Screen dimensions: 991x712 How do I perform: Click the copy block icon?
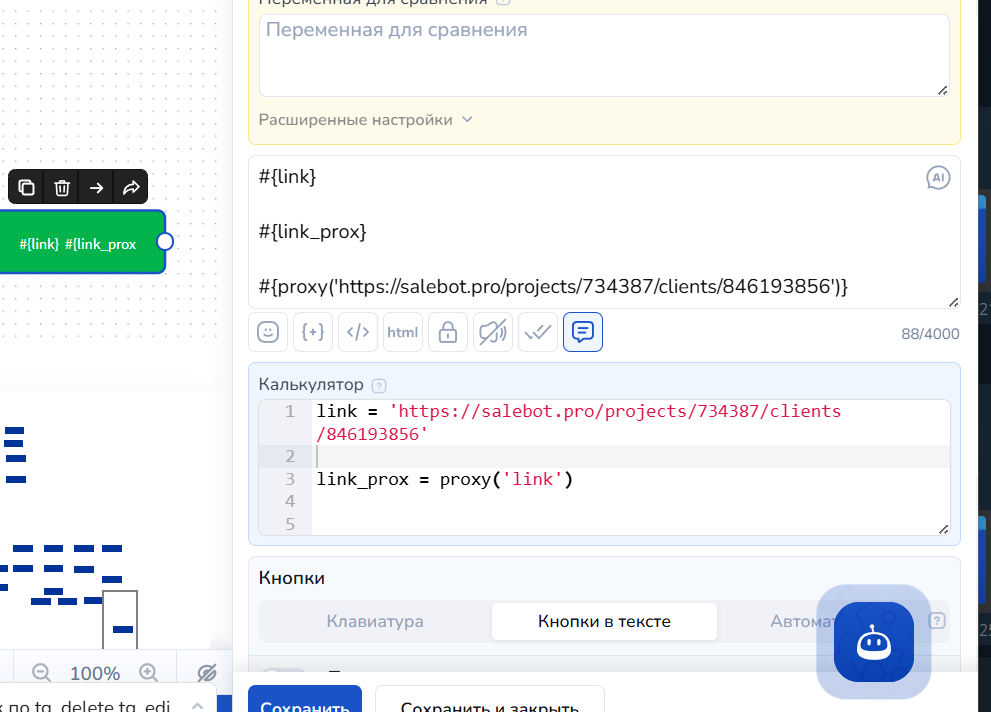pyautogui.click(x=27, y=188)
